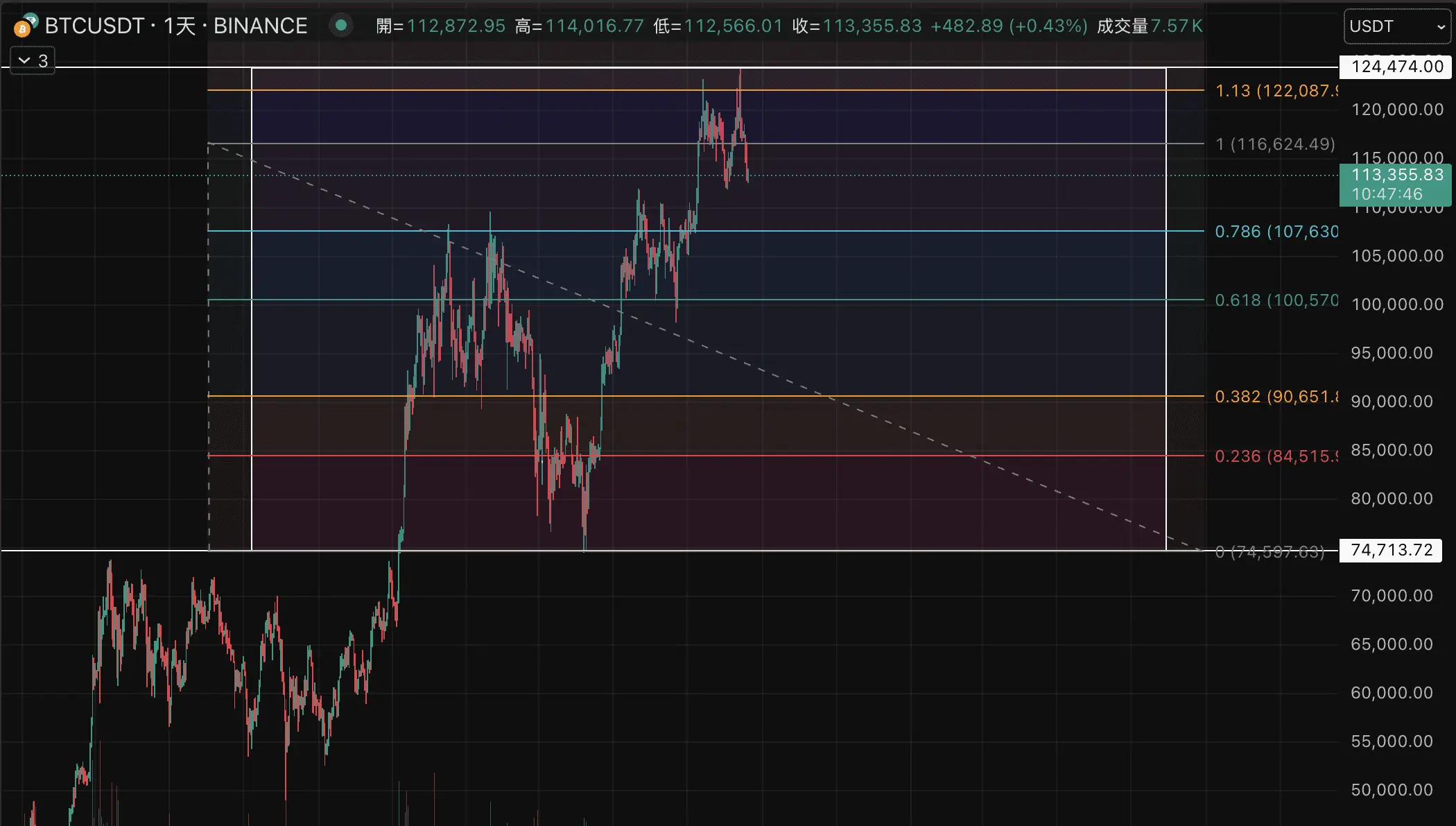
Task: Click the 100,000.00 price axis tick
Action: (1397, 304)
